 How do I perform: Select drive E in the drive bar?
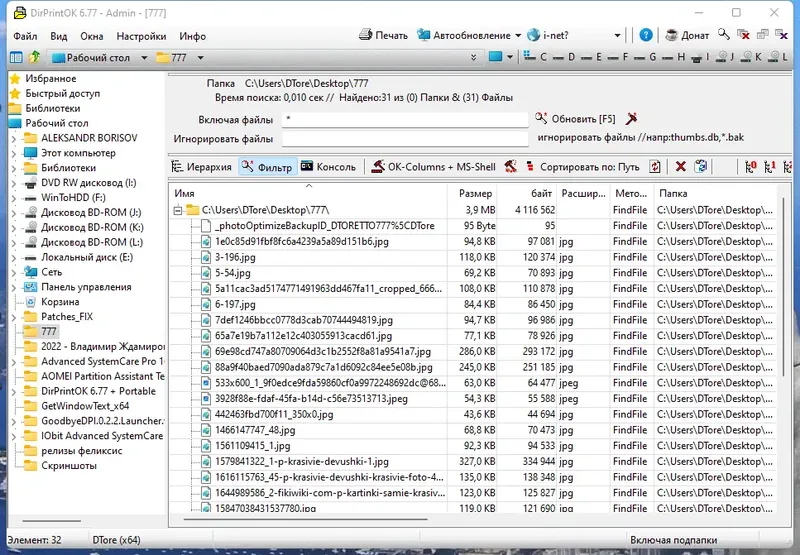point(592,57)
